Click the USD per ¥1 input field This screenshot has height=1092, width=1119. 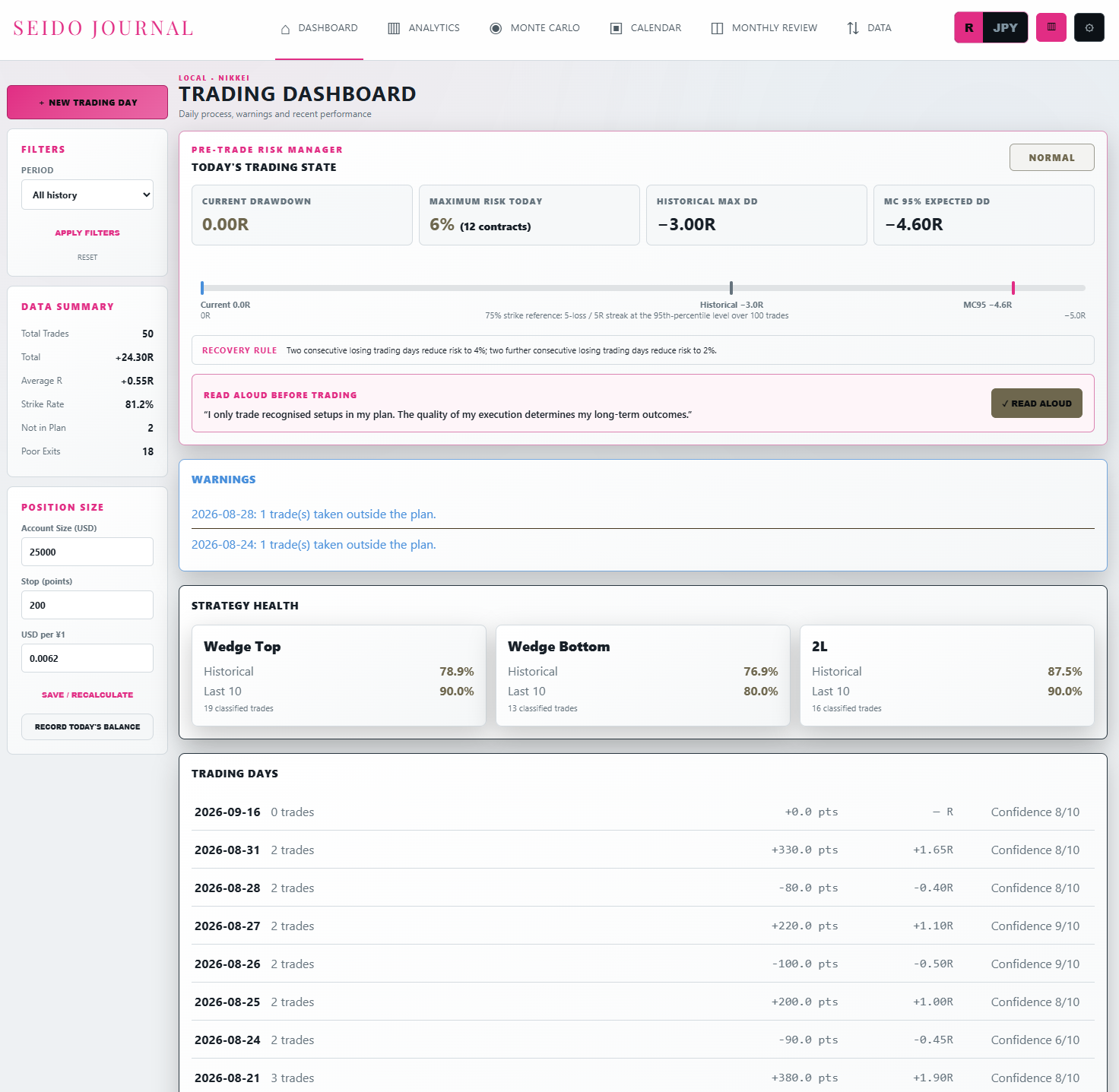(87, 658)
